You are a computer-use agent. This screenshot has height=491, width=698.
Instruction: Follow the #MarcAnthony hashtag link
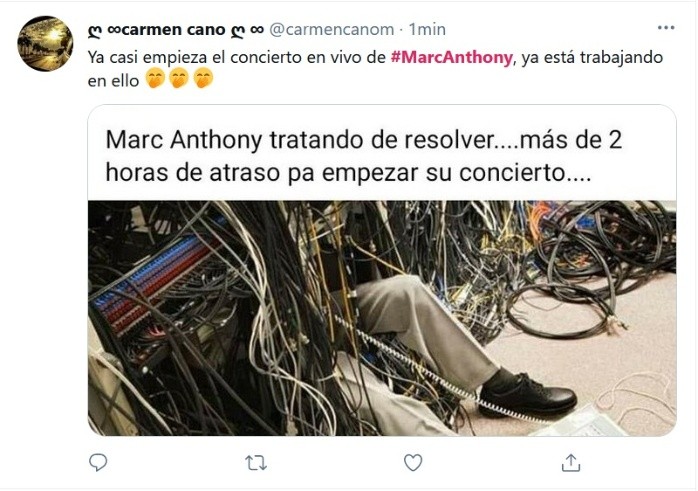point(452,57)
